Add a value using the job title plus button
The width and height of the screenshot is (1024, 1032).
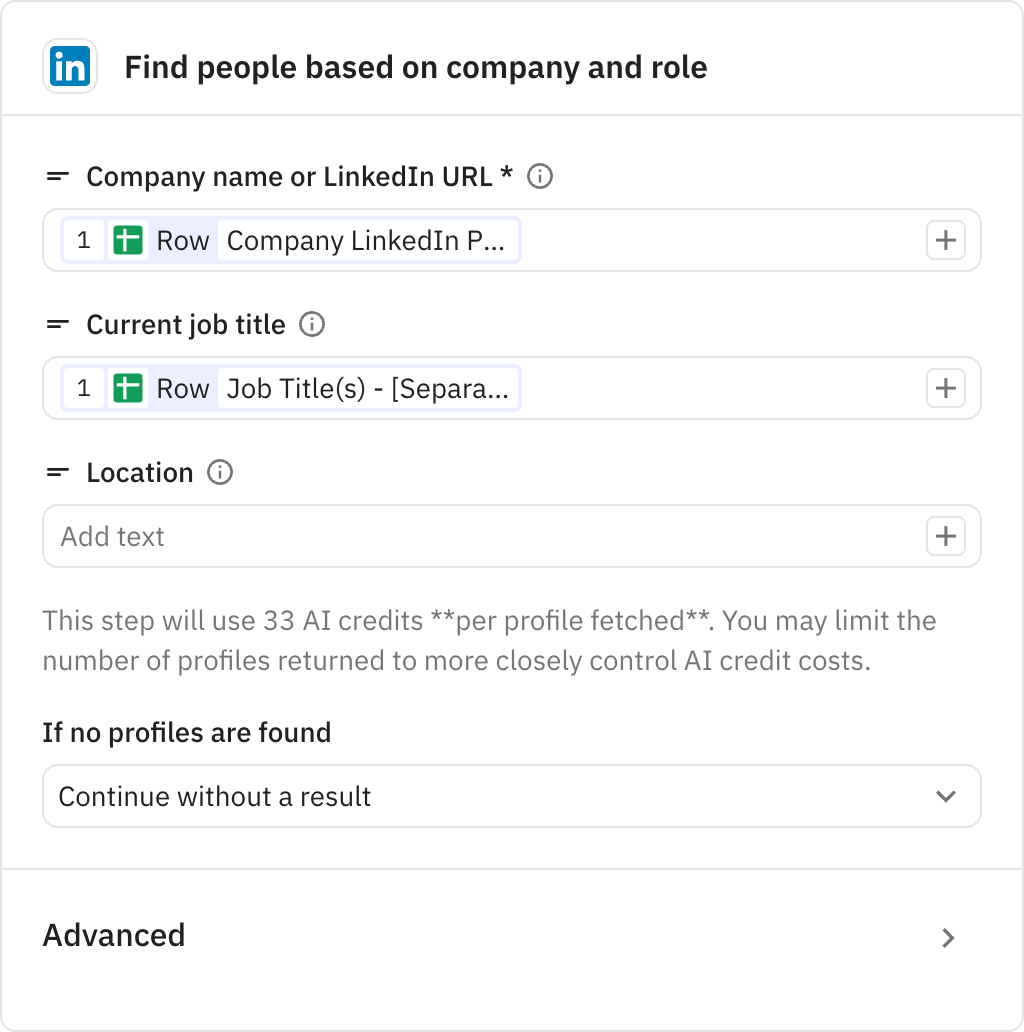click(x=945, y=388)
